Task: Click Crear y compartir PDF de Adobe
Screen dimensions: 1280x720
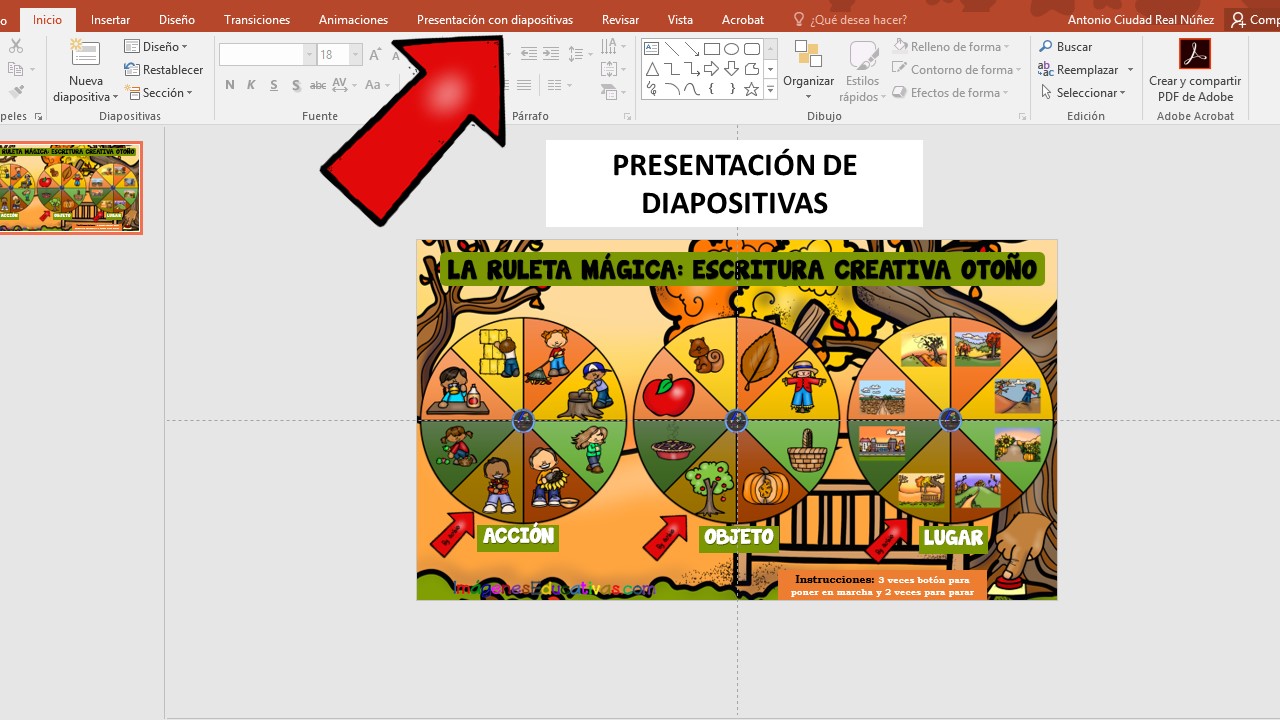Action: [x=1195, y=70]
